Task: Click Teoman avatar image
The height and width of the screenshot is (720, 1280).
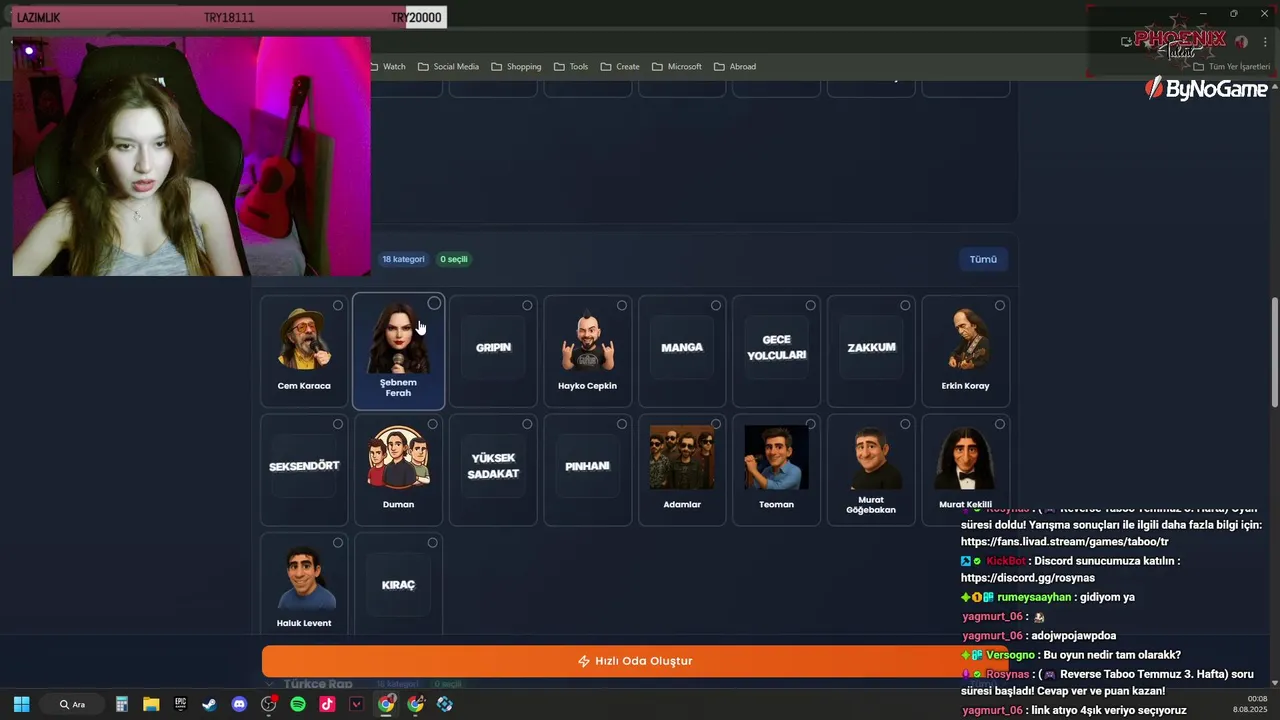Action: [x=777, y=458]
